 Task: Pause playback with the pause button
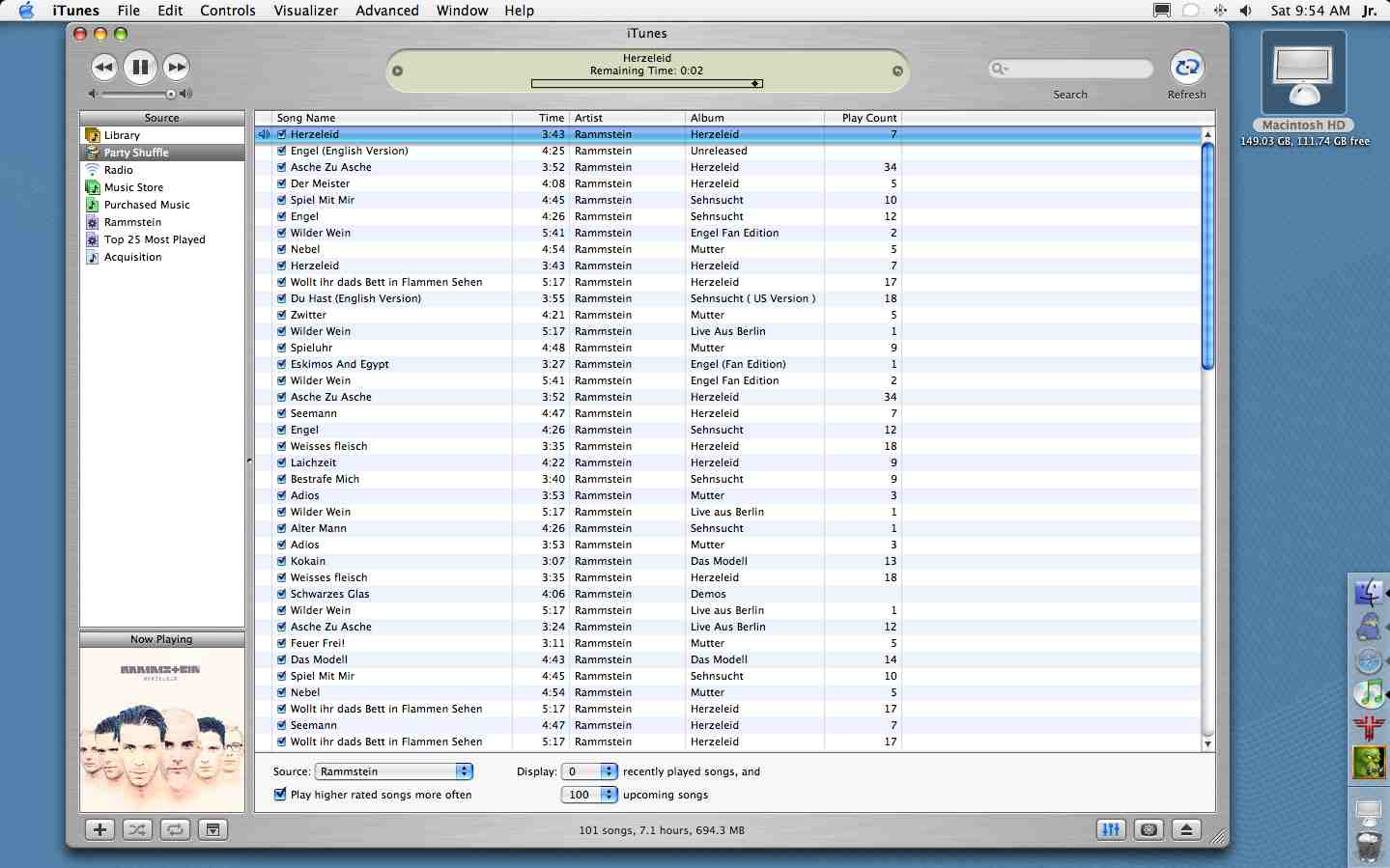[140, 67]
